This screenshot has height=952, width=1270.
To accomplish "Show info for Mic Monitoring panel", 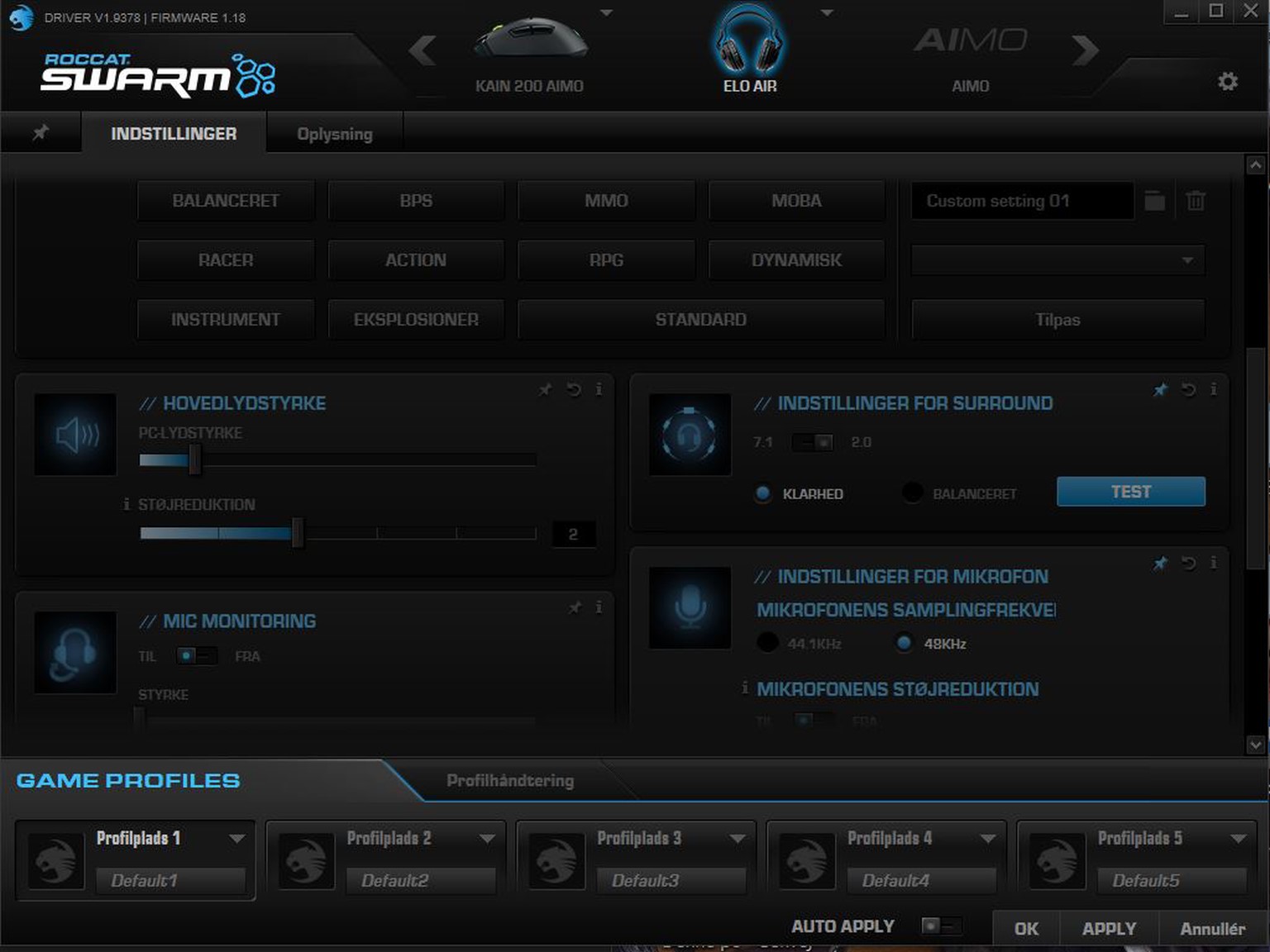I will point(599,607).
